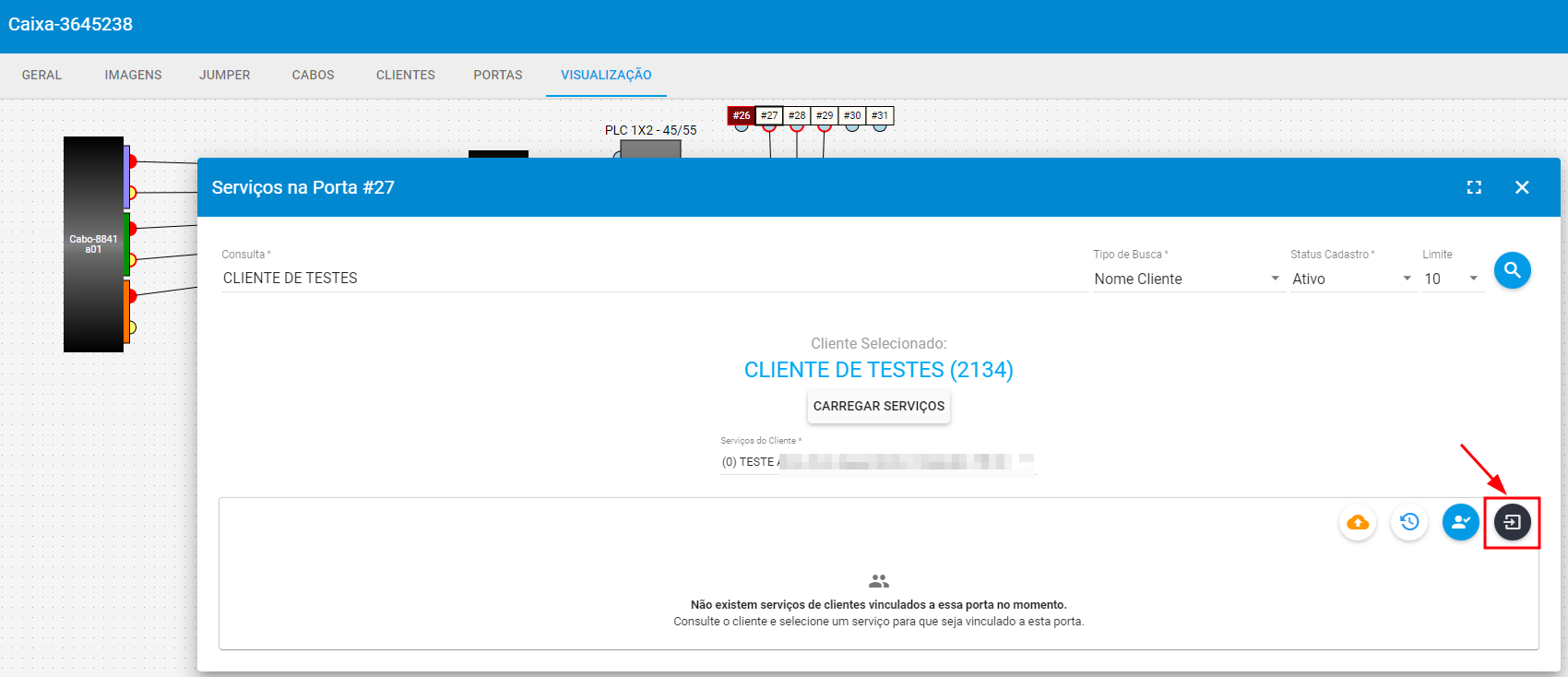The width and height of the screenshot is (1568, 677).
Task: Click the dark login arrow icon button
Action: pos(1513,523)
